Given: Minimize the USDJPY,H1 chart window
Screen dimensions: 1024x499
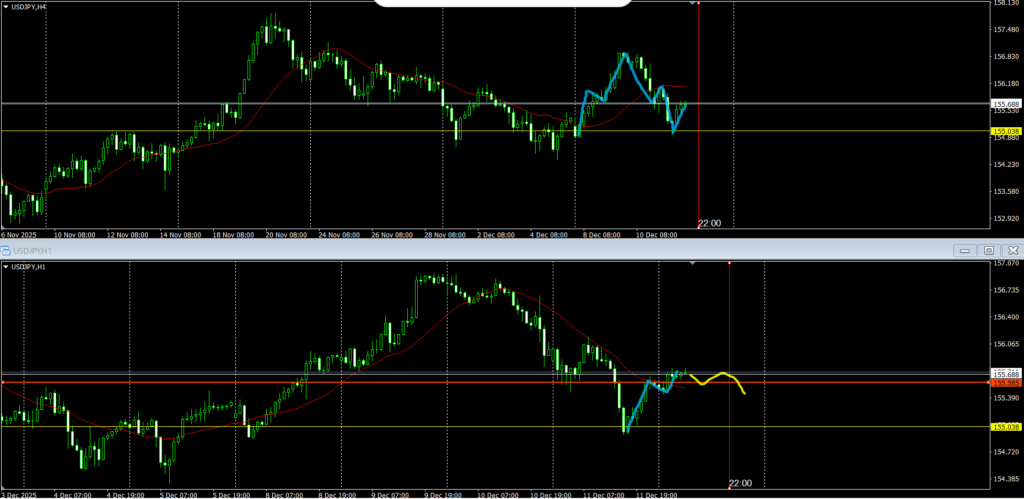Looking at the screenshot, I should point(966,250).
